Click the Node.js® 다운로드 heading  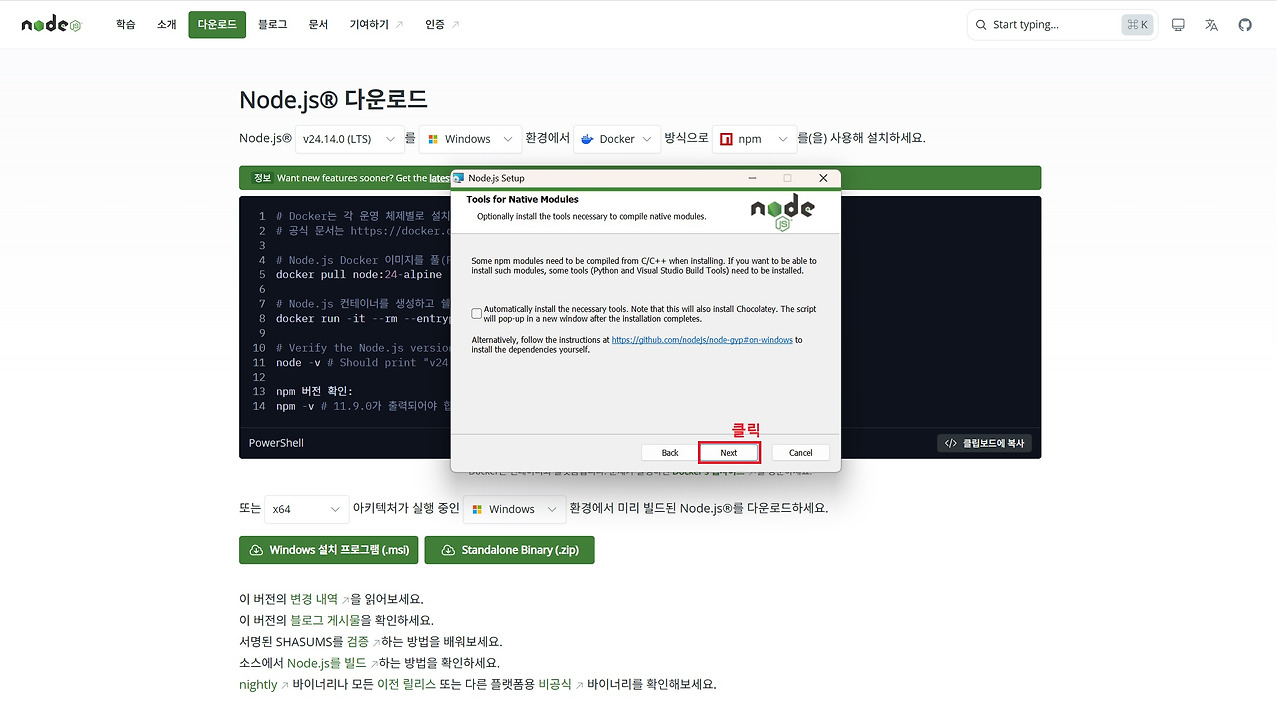coord(333,99)
